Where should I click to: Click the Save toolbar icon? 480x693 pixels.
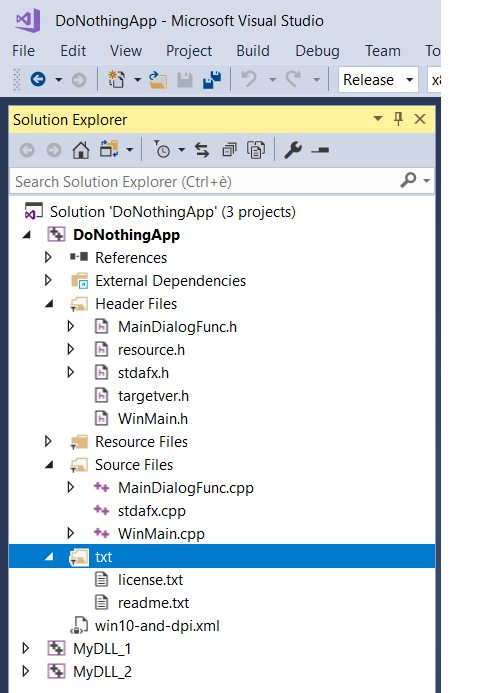(185, 80)
